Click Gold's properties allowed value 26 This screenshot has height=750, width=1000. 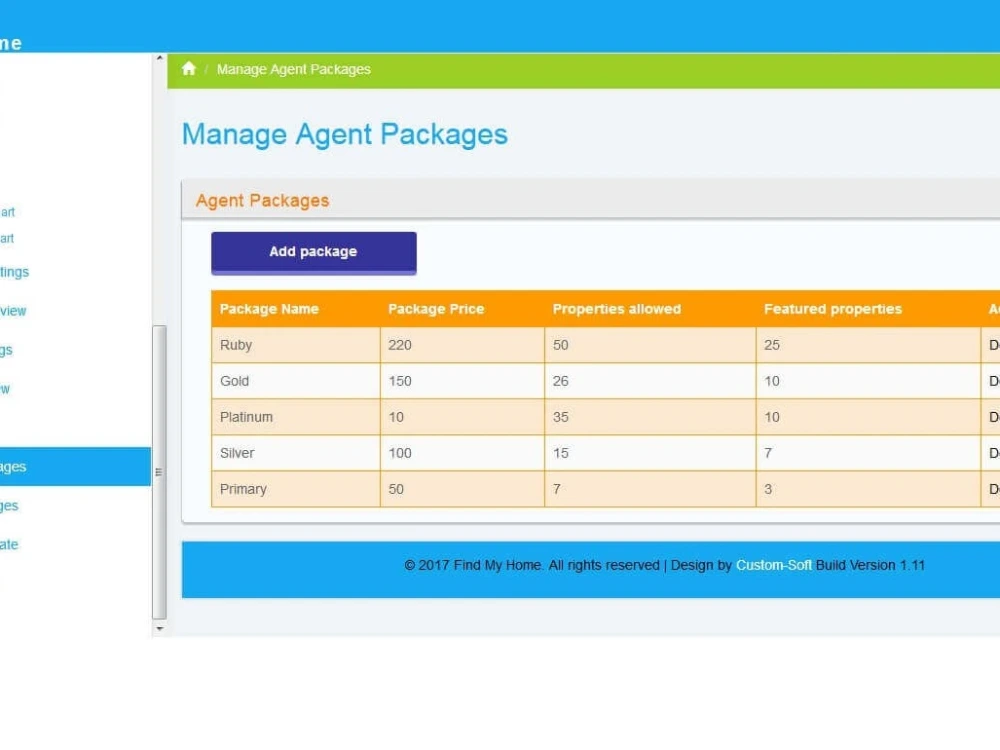pyautogui.click(x=561, y=381)
